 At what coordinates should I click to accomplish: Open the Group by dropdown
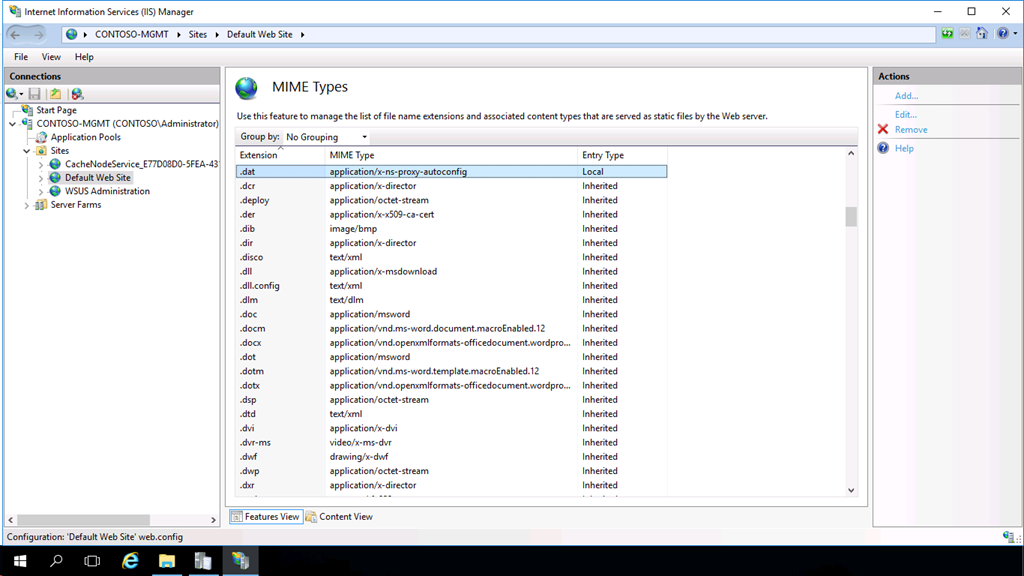[x=326, y=137]
